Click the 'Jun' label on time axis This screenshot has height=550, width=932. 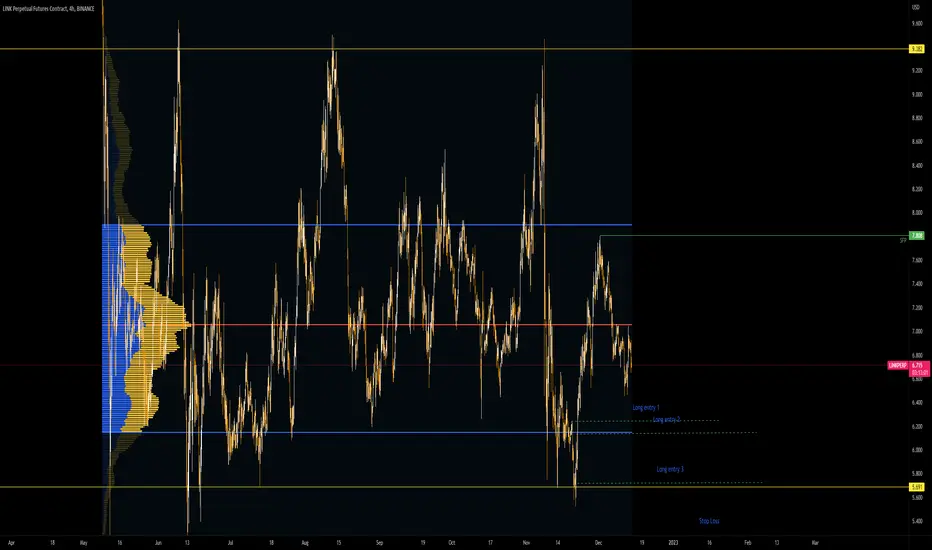point(158,543)
